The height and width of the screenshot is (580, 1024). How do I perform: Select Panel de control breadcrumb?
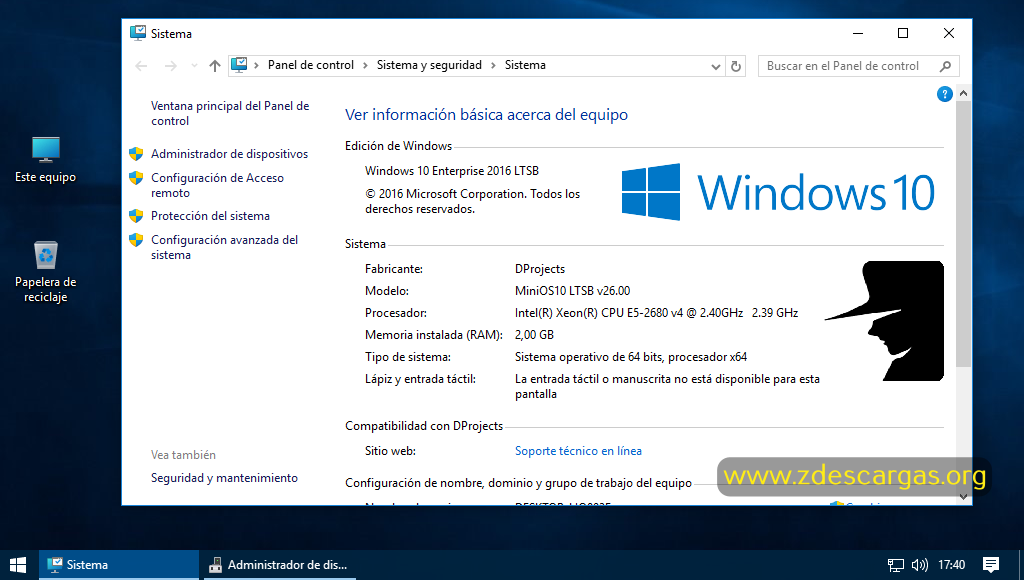(x=311, y=65)
